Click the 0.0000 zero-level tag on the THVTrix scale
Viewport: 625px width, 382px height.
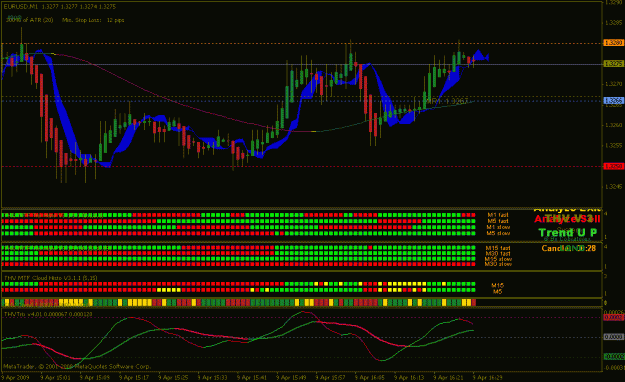pyautogui.click(x=614, y=337)
